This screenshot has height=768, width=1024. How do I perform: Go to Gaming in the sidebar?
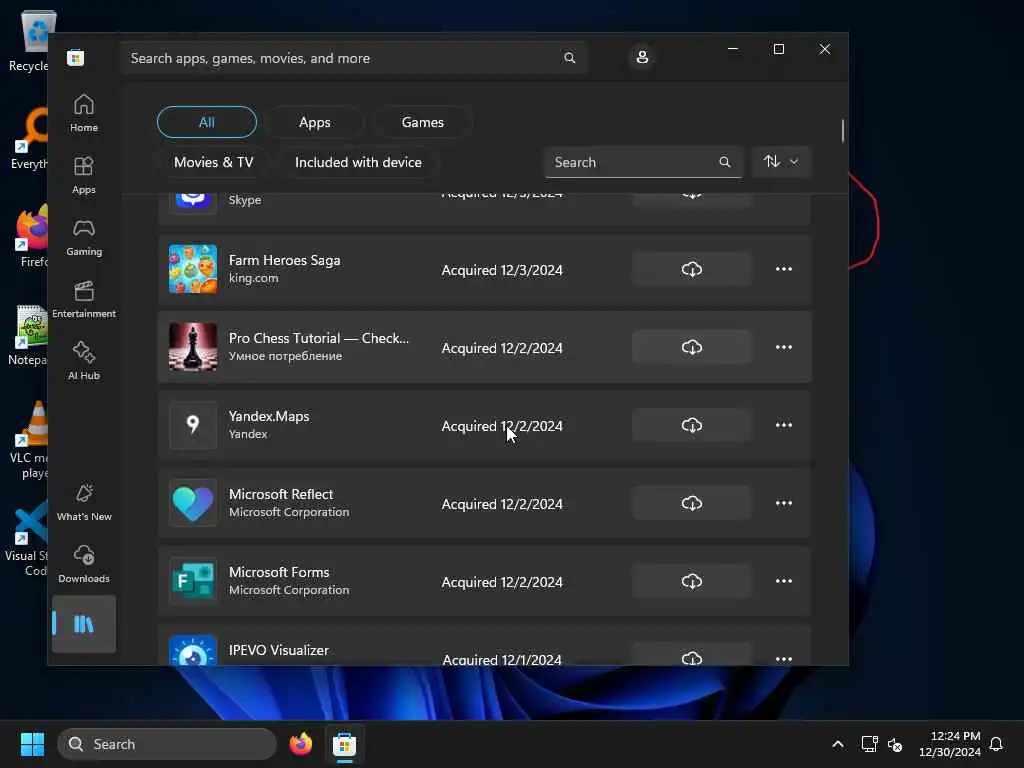pos(84,237)
